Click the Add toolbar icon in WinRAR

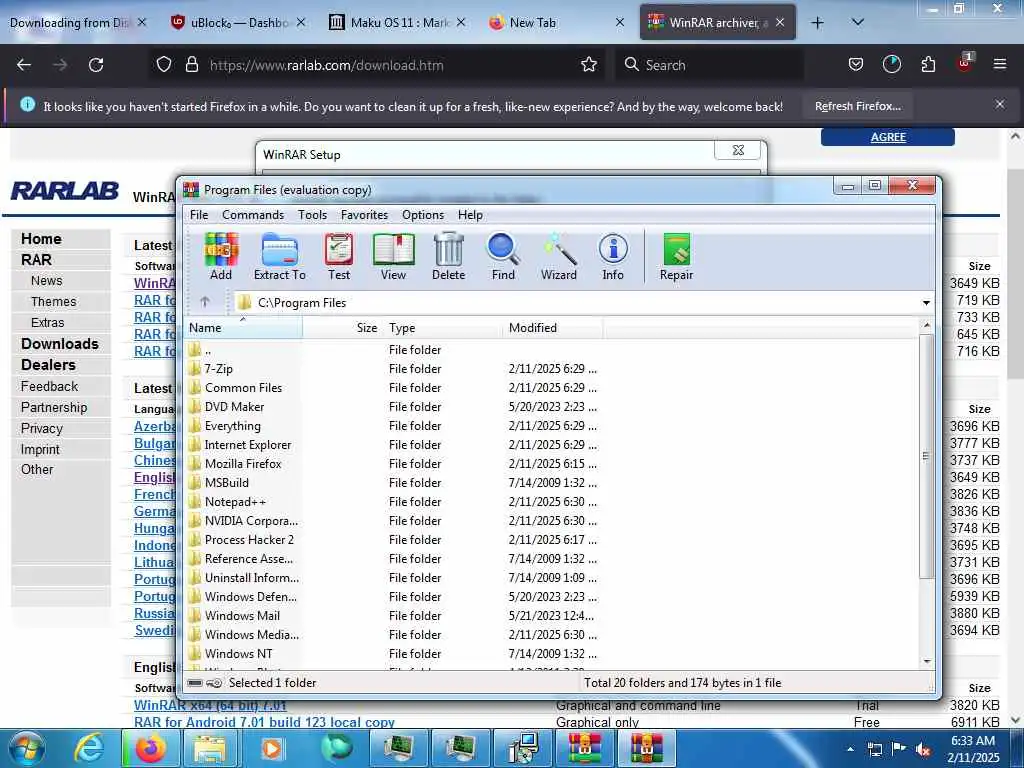(221, 257)
